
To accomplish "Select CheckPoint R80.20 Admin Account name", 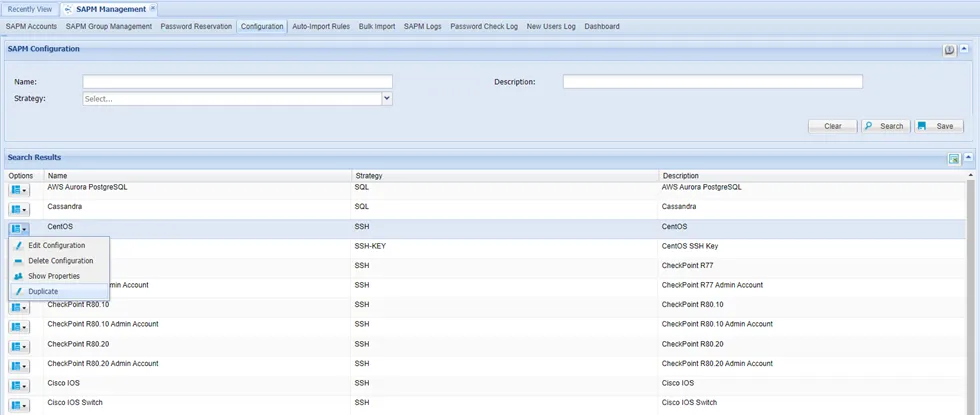I will click(103, 363).
